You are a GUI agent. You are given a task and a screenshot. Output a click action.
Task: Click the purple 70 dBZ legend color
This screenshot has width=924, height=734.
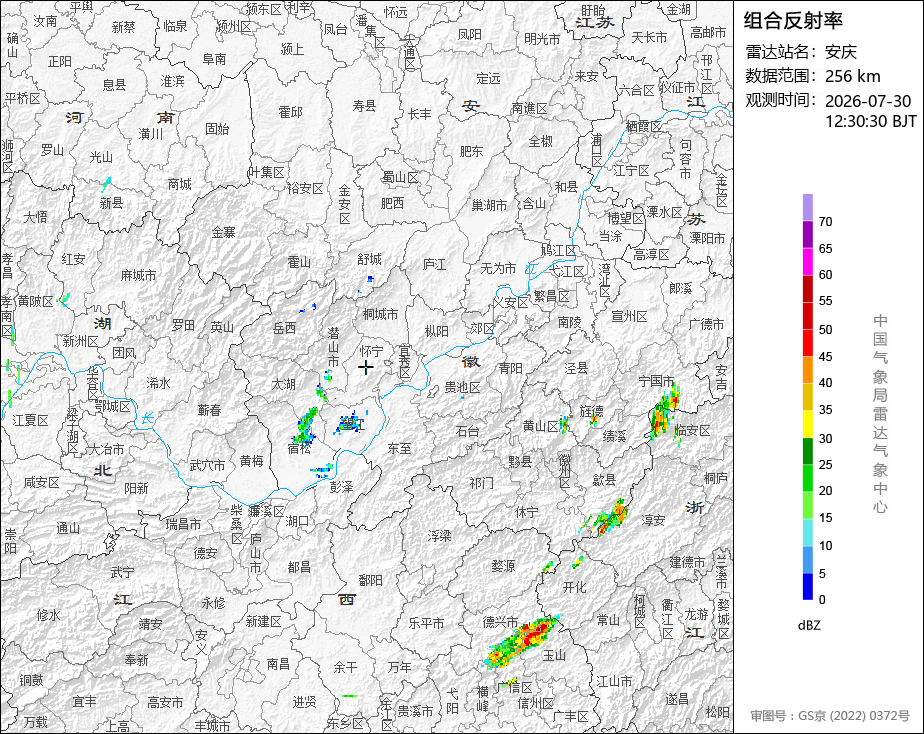807,207
